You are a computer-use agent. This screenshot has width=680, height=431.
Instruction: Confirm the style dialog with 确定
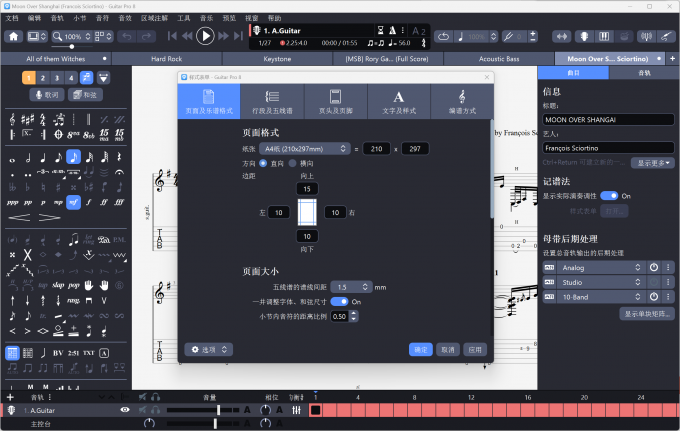click(x=421, y=349)
